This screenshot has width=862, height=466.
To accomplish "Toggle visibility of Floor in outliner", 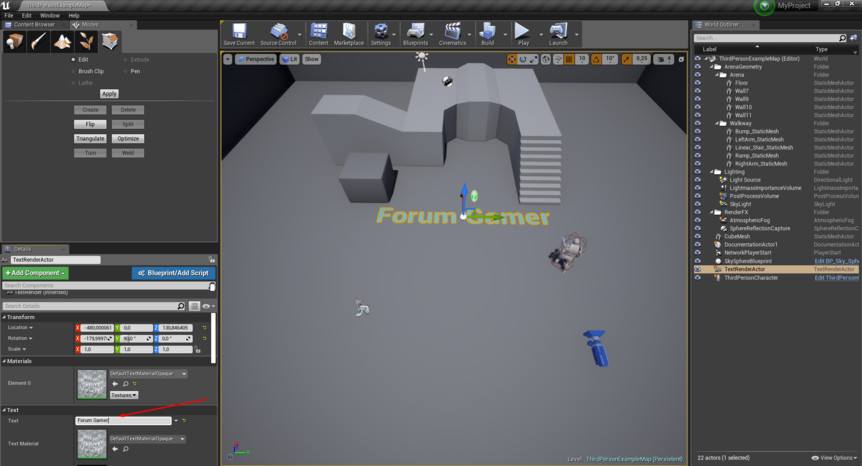I will 698,83.
